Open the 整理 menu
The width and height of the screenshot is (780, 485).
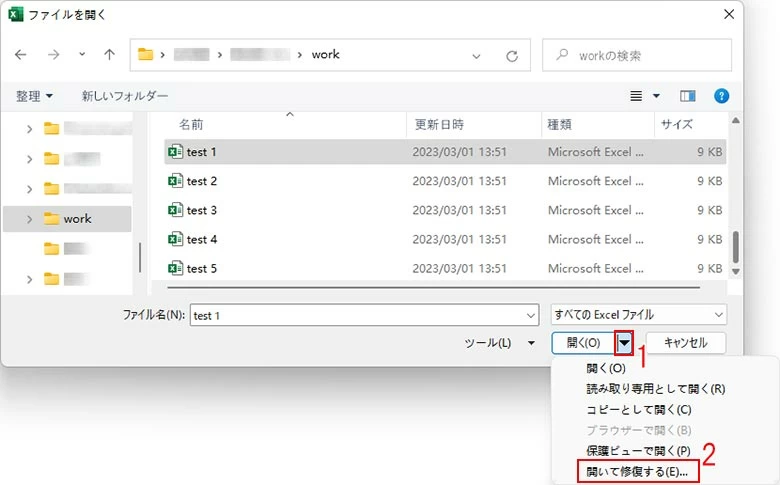pos(34,96)
